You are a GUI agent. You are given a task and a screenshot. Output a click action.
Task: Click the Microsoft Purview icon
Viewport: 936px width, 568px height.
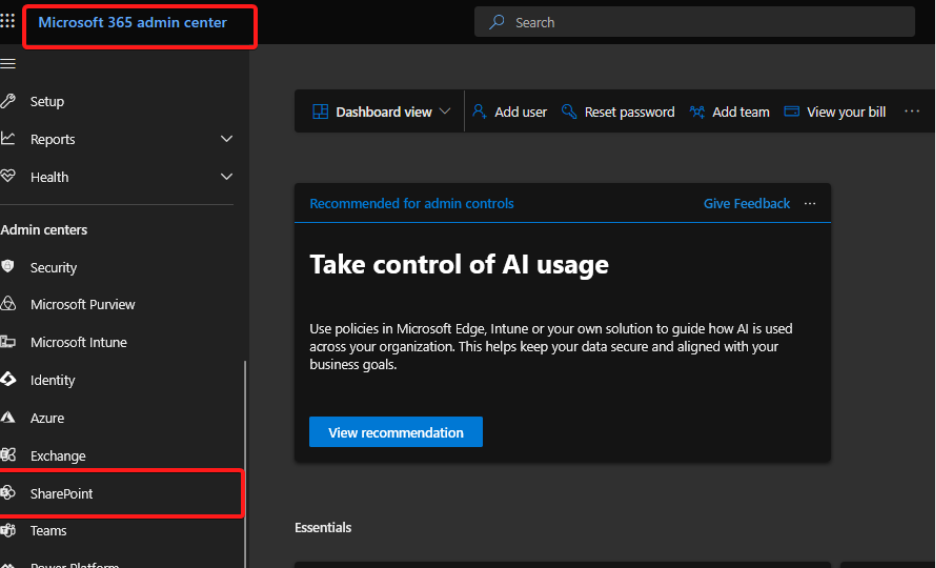tap(8, 304)
